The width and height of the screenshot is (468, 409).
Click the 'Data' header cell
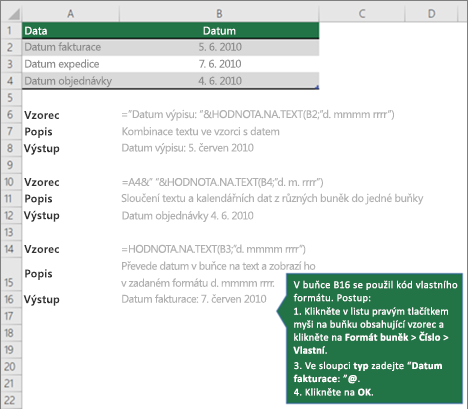(71, 31)
